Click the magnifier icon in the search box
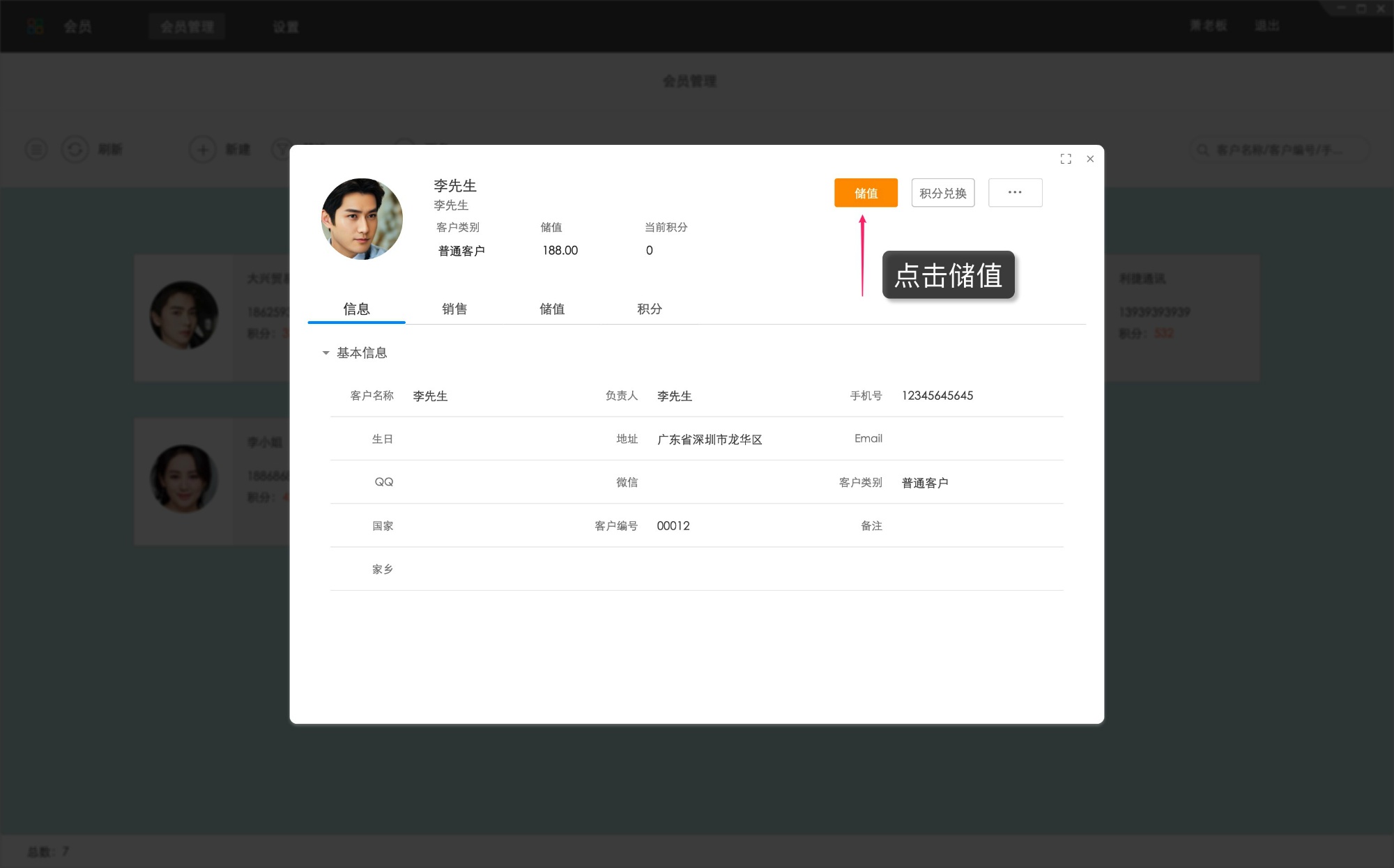The width and height of the screenshot is (1394, 868). 1202,149
